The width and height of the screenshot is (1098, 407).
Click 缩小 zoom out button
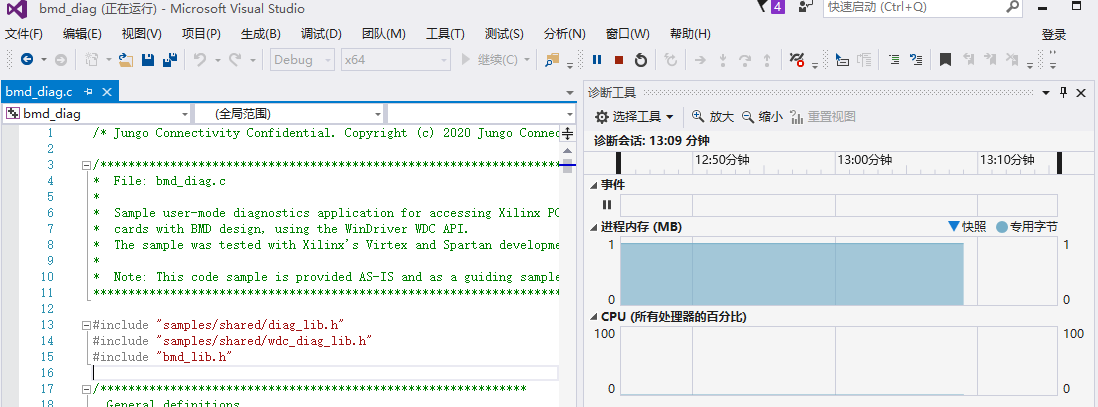coord(763,116)
